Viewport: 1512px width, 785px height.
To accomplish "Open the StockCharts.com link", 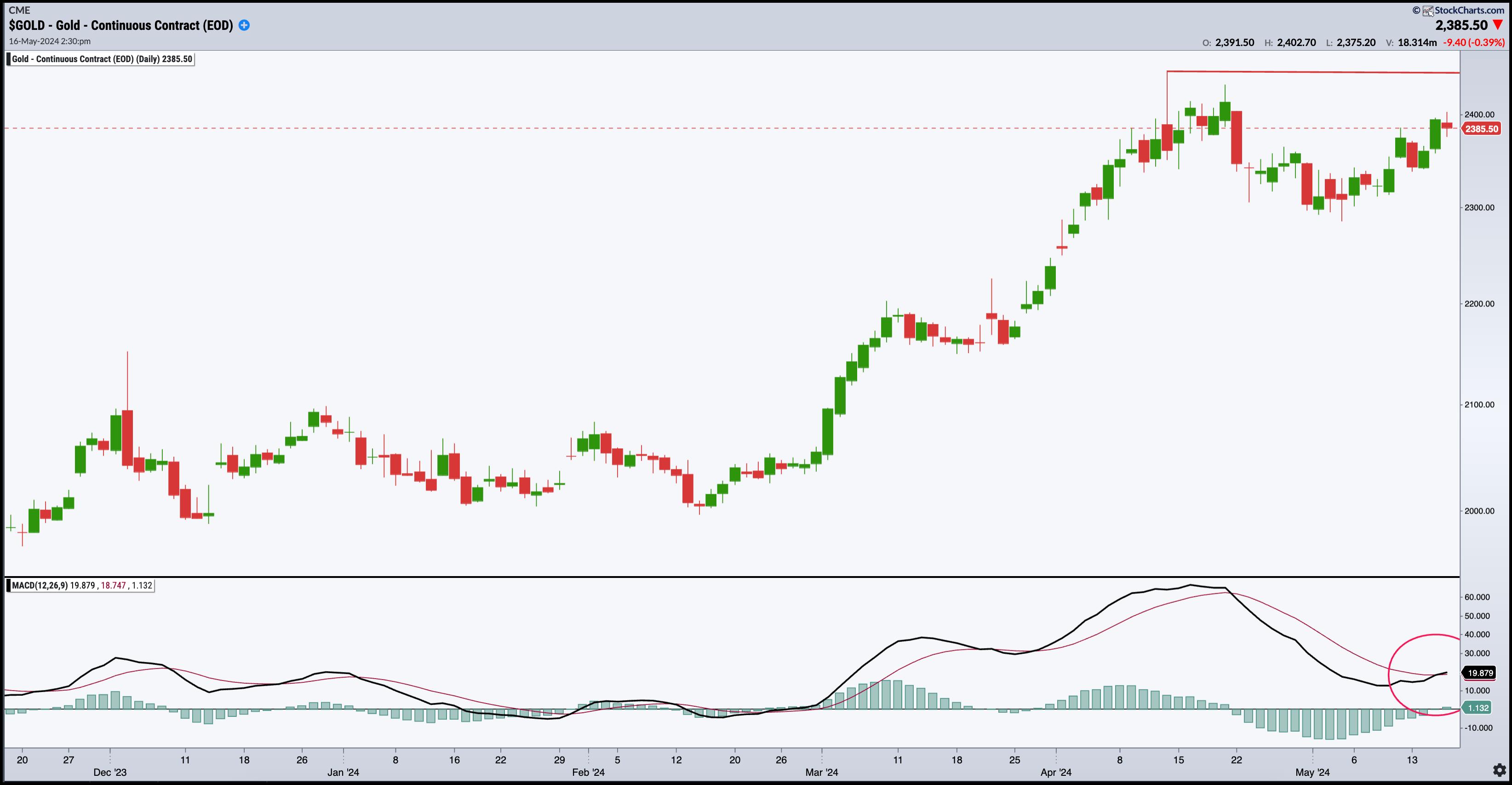I will (1469, 10).
